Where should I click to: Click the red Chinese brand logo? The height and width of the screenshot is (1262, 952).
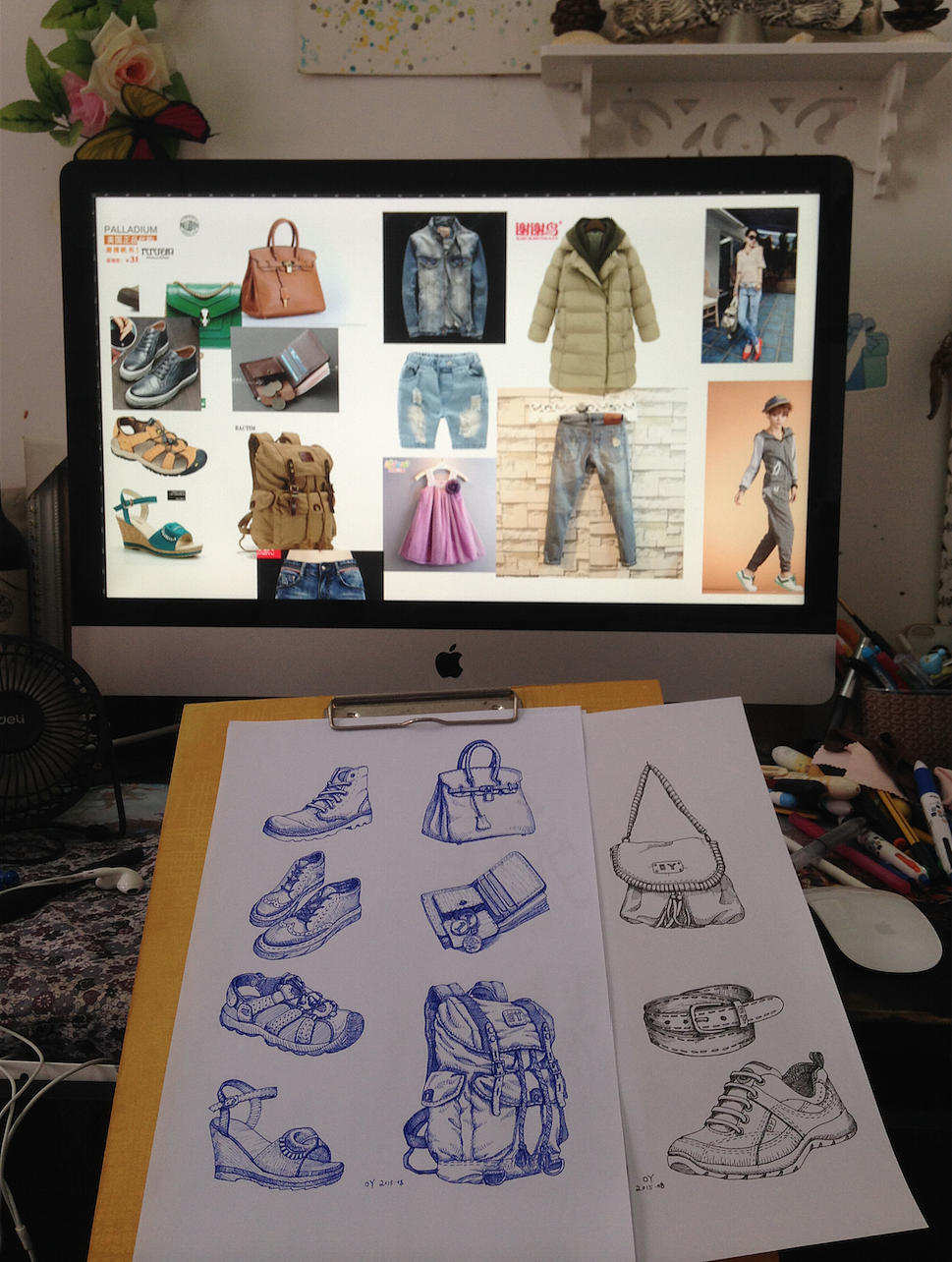click(537, 230)
